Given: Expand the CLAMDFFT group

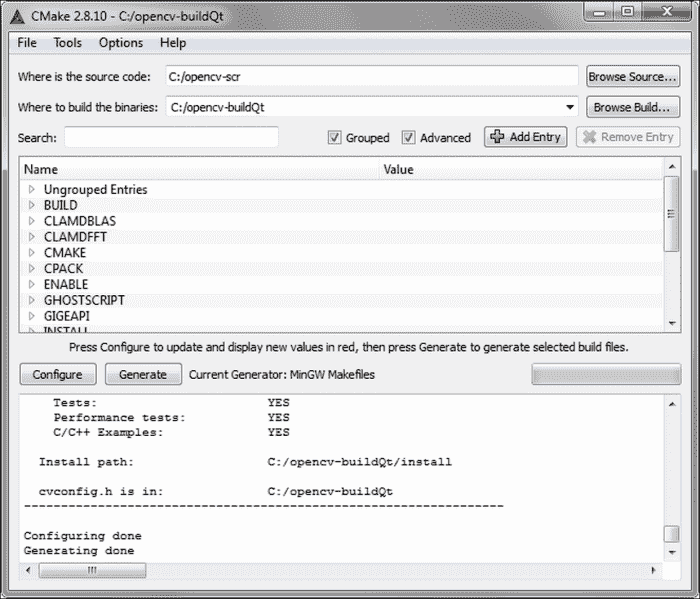Looking at the screenshot, I should (32, 237).
